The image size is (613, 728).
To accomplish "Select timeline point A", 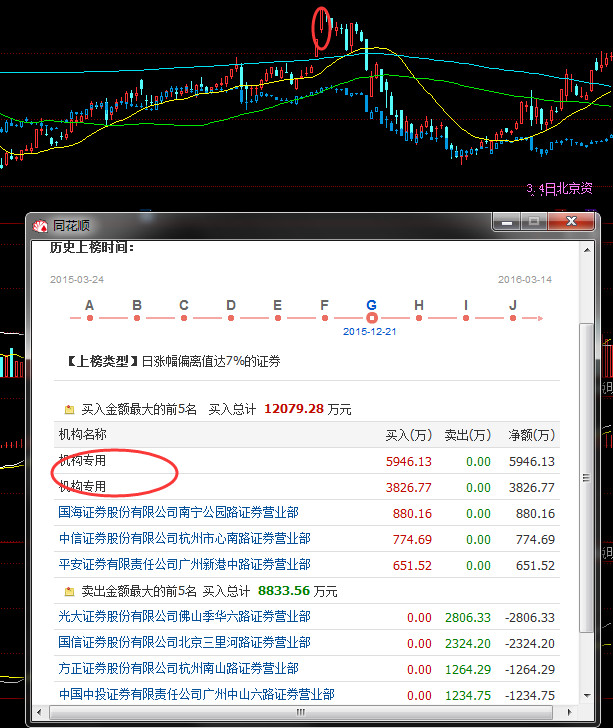I will (x=90, y=318).
